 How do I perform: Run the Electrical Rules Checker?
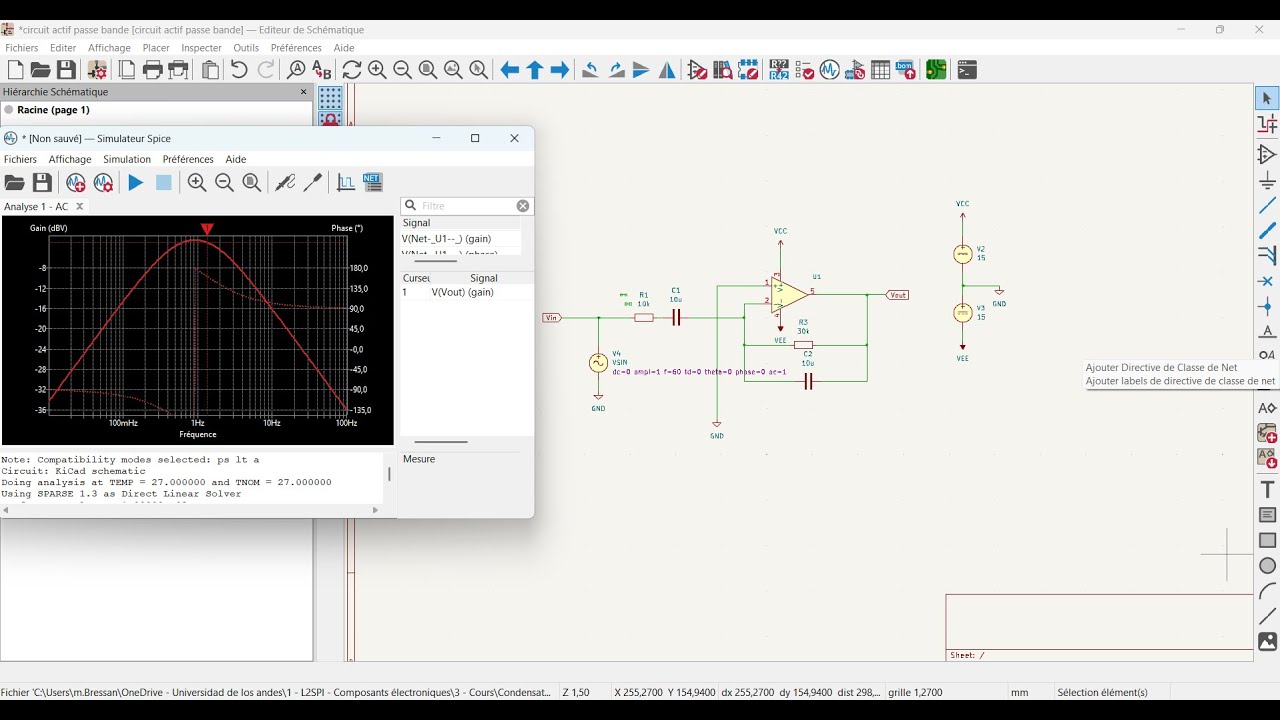click(x=804, y=70)
